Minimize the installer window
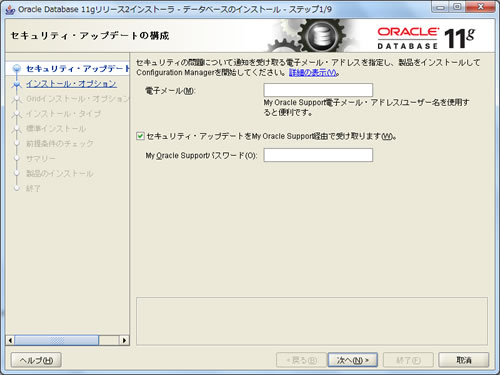The image size is (500, 375). (x=440, y=7)
